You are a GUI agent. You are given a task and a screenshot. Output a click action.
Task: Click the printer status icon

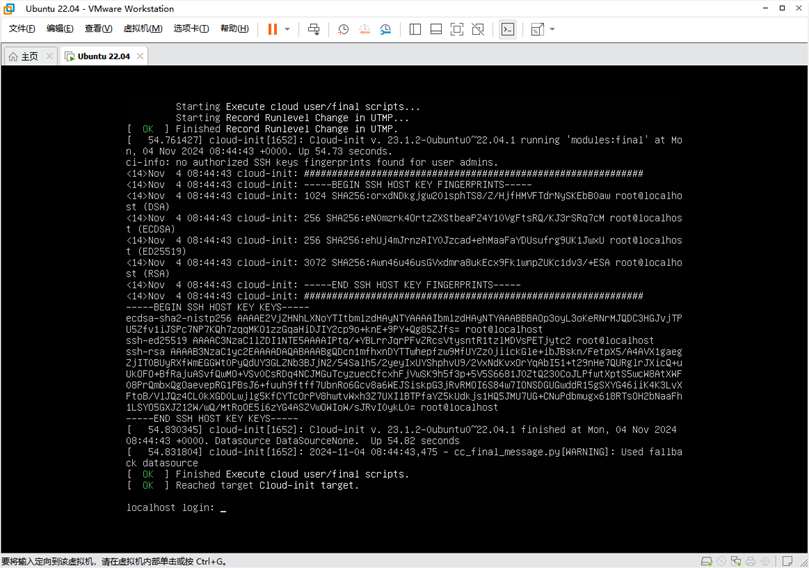(x=751, y=561)
